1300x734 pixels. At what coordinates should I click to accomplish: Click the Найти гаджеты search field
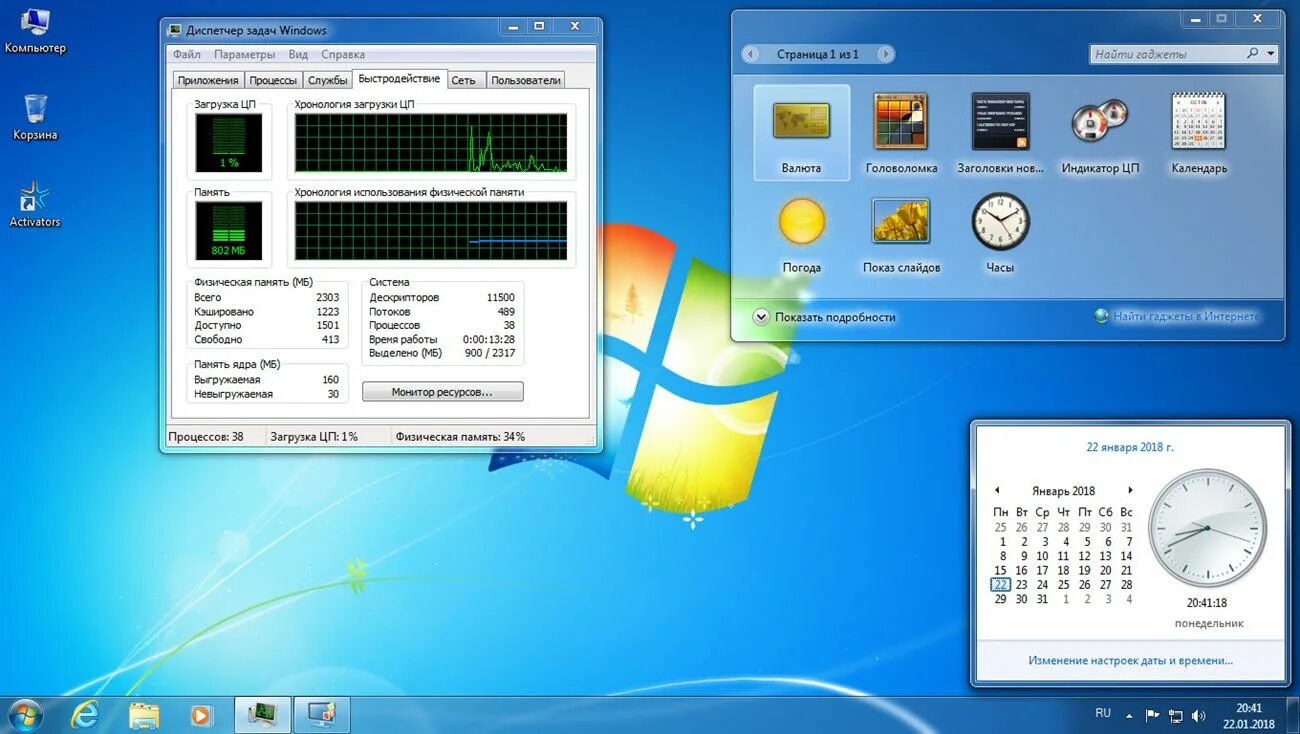(1166, 54)
